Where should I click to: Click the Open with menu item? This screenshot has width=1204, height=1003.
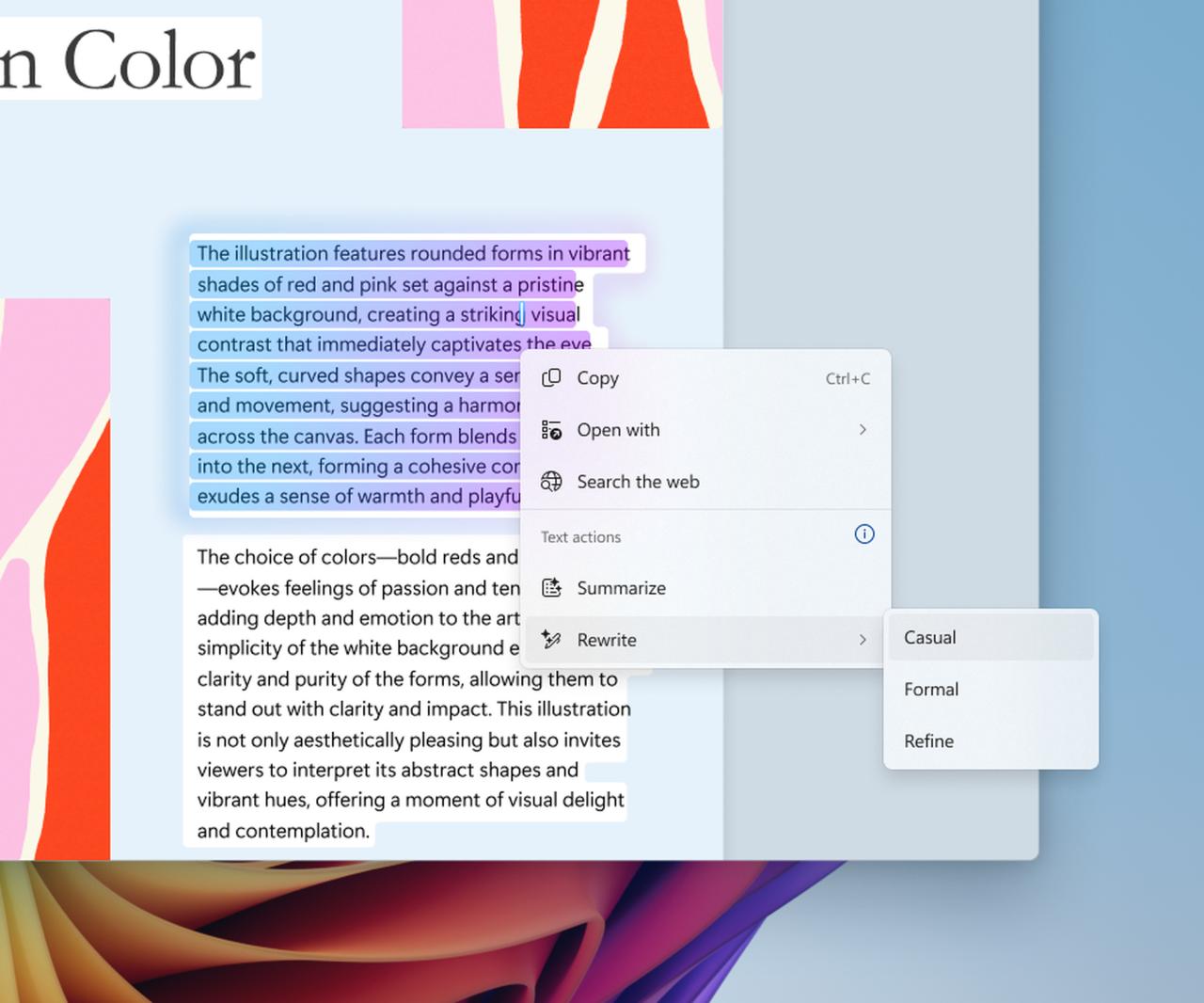(x=618, y=430)
